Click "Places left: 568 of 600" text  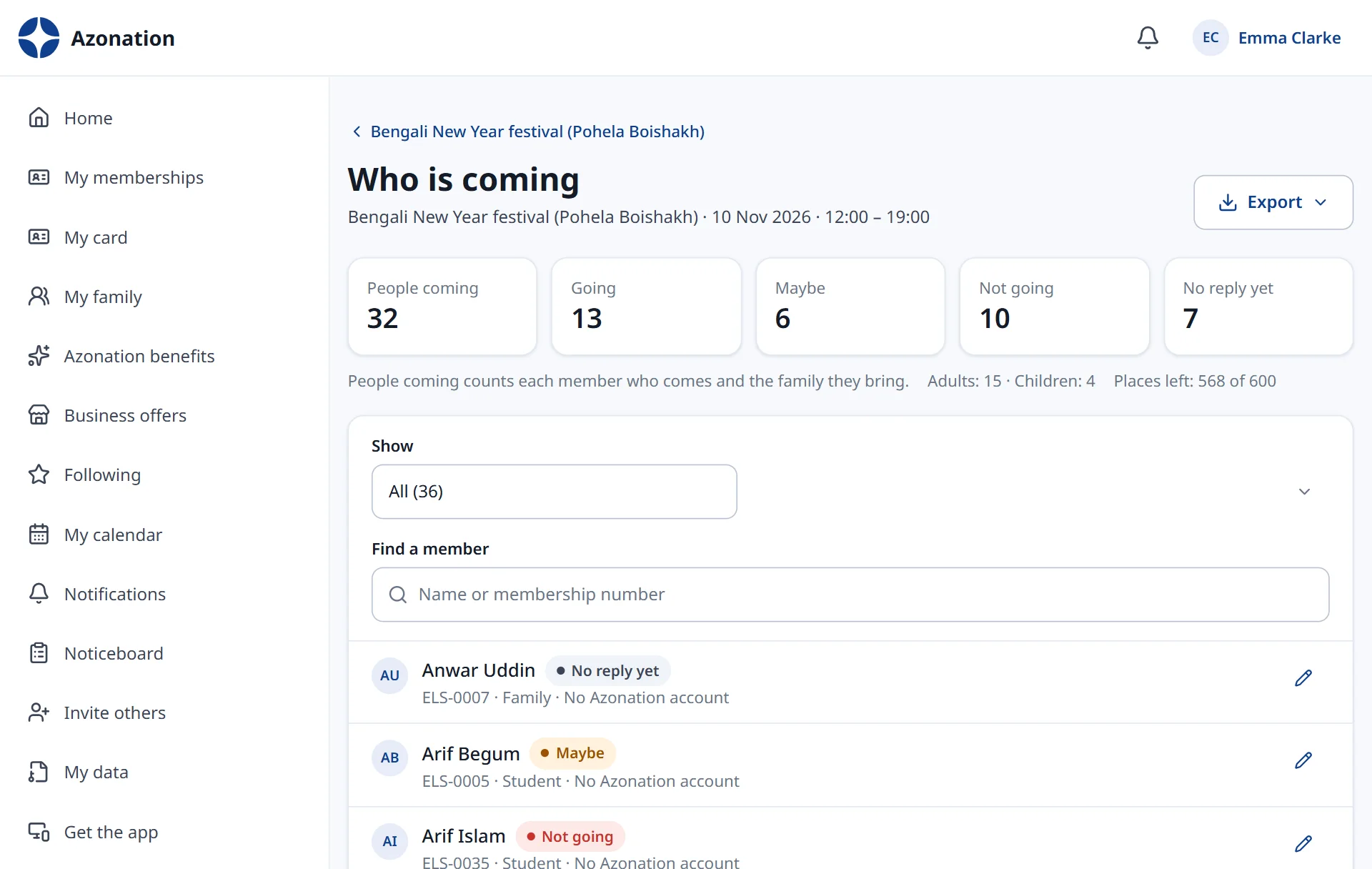click(x=1195, y=381)
